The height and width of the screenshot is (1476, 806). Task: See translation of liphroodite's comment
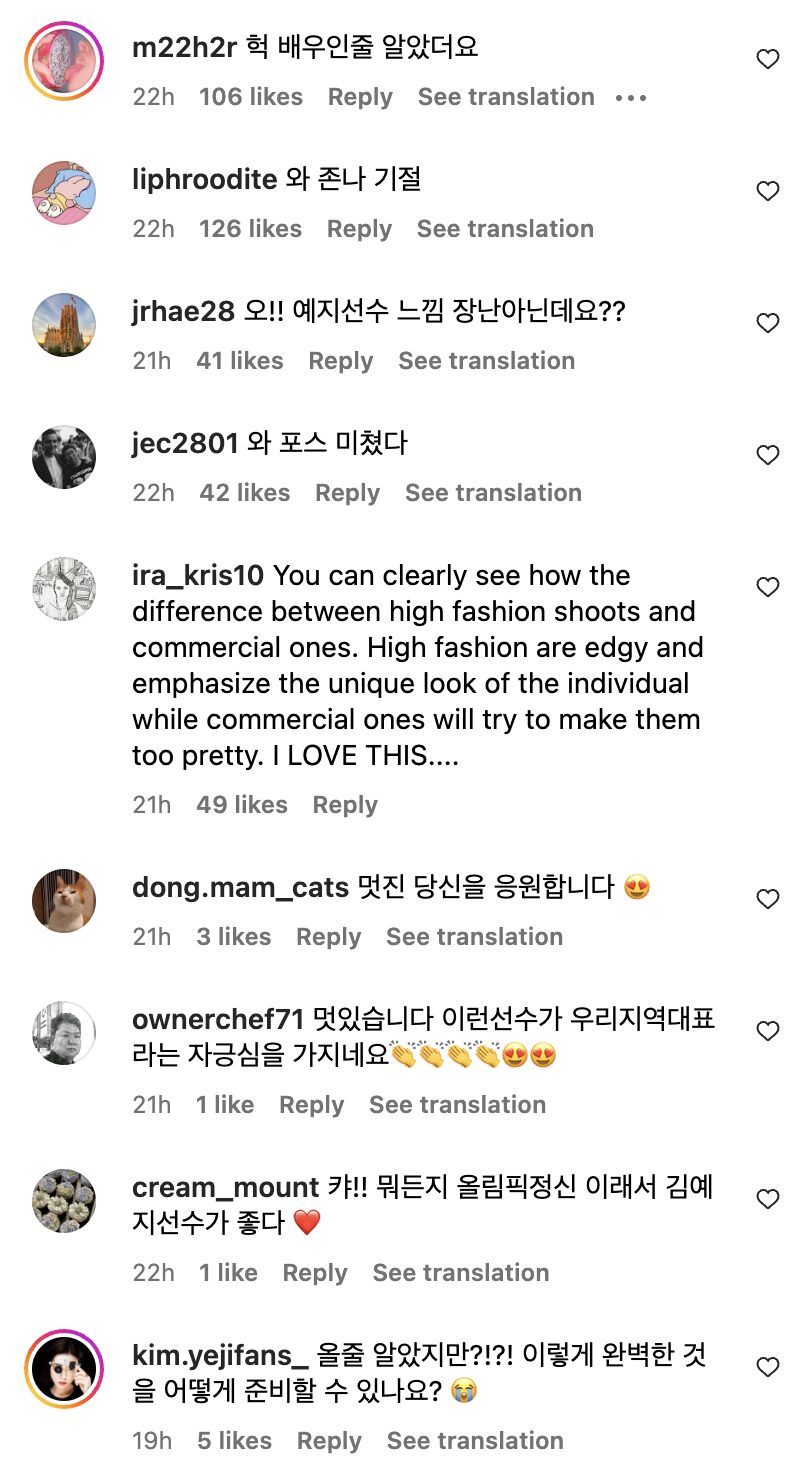point(505,229)
